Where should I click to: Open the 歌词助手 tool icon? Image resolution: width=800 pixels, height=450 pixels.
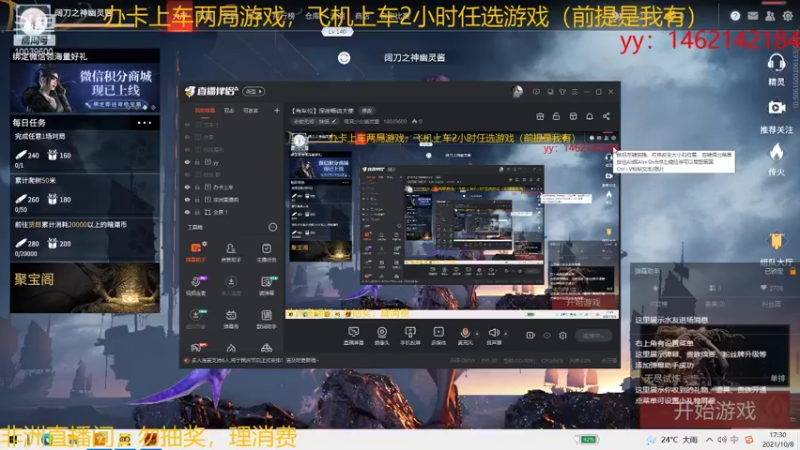click(266, 319)
